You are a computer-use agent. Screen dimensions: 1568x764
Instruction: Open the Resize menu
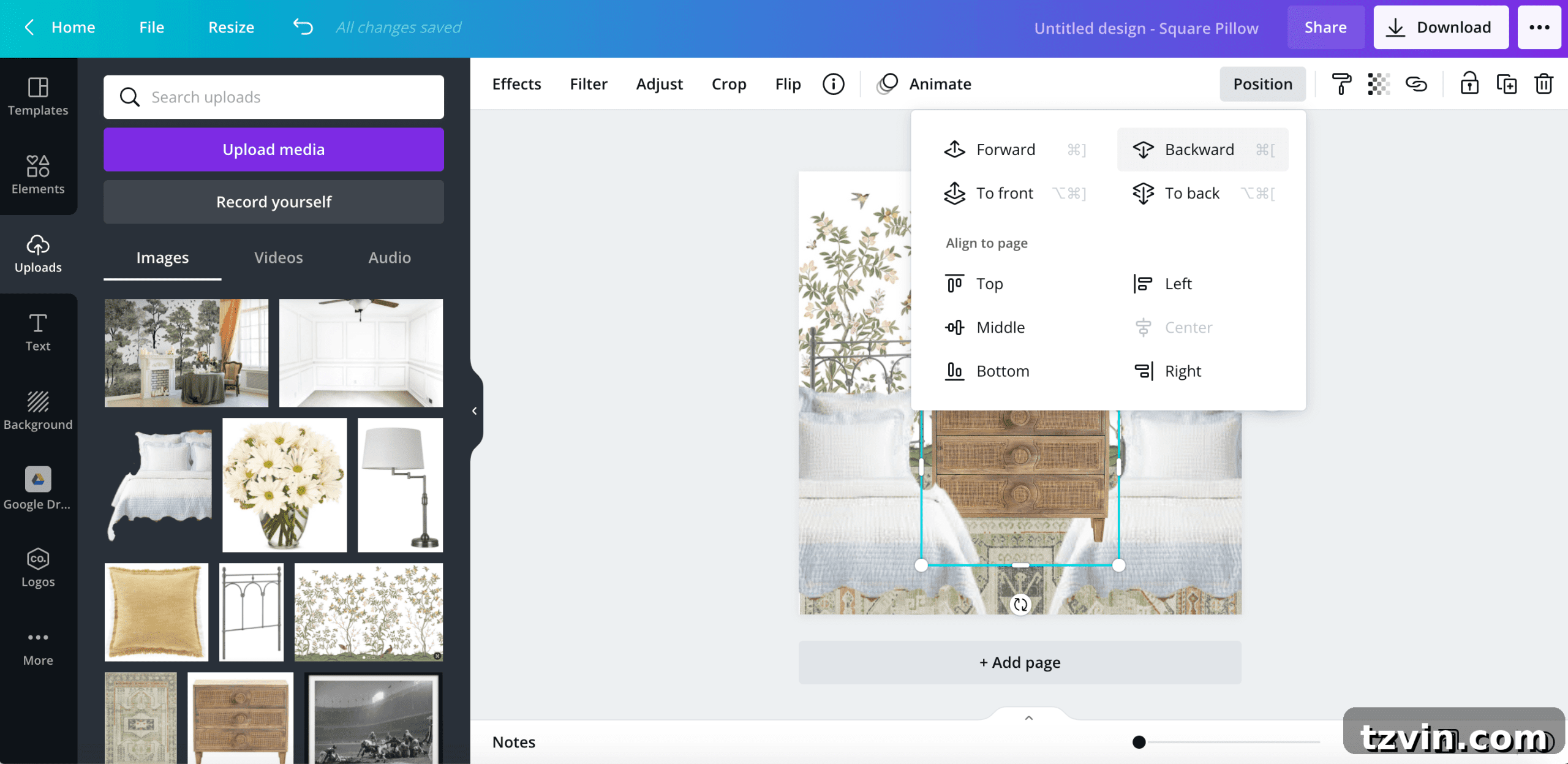(231, 27)
